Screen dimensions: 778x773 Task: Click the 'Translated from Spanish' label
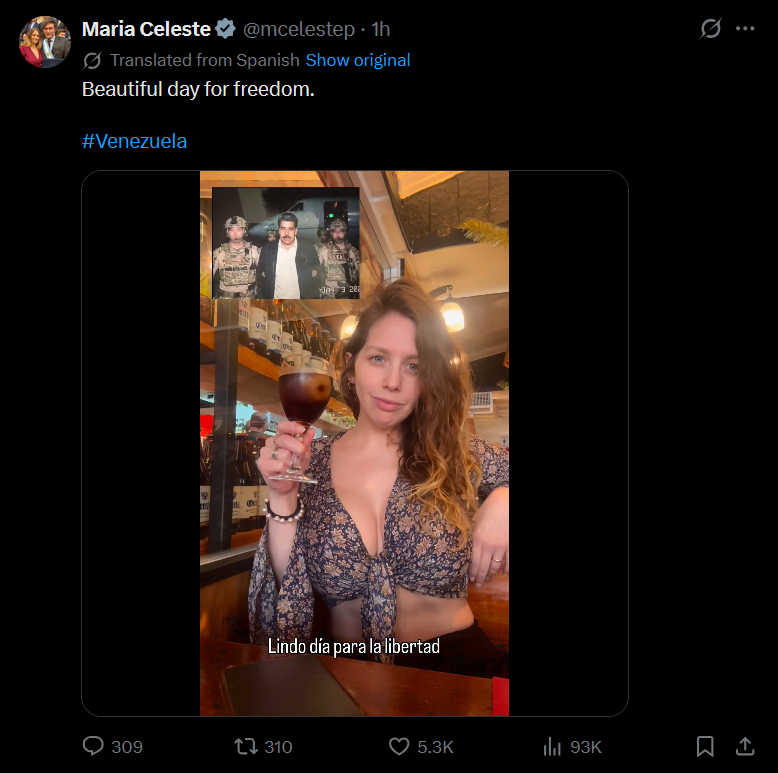point(205,60)
